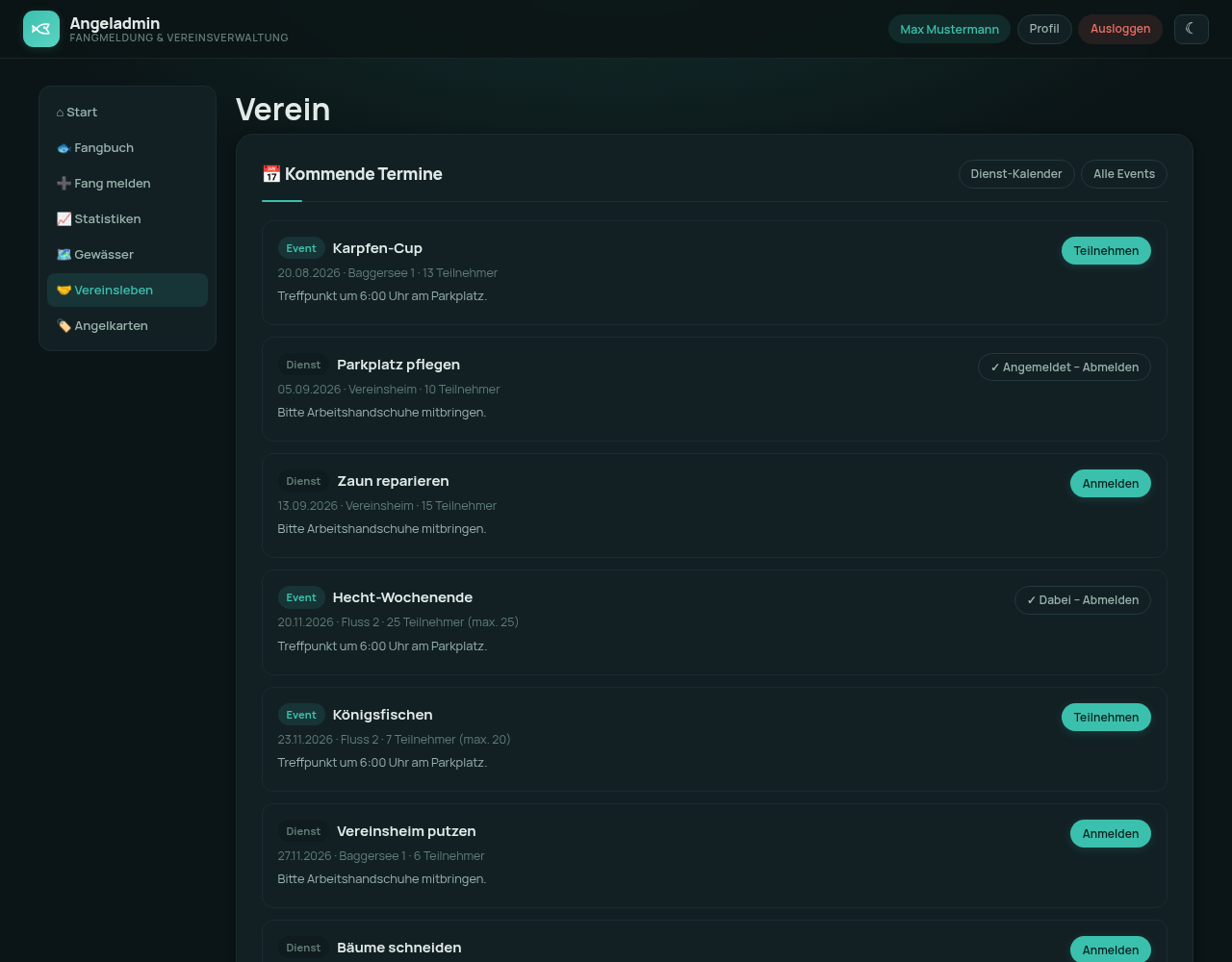Click the handshake icon beside Vereinsleben
The width and height of the screenshot is (1232, 962).
pos(64,291)
